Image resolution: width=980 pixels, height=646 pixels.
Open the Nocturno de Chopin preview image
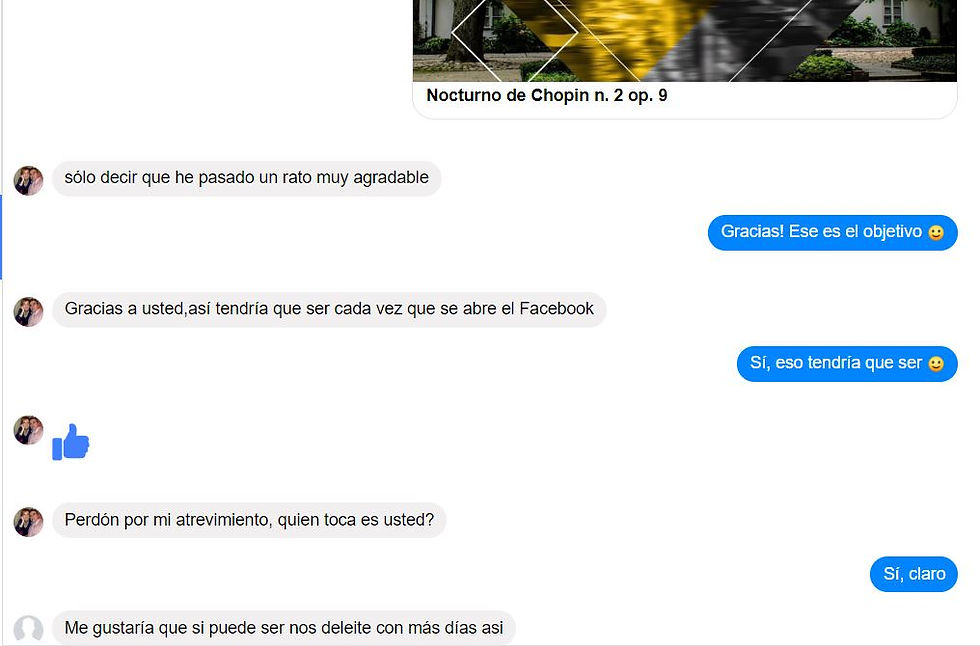pos(684,41)
